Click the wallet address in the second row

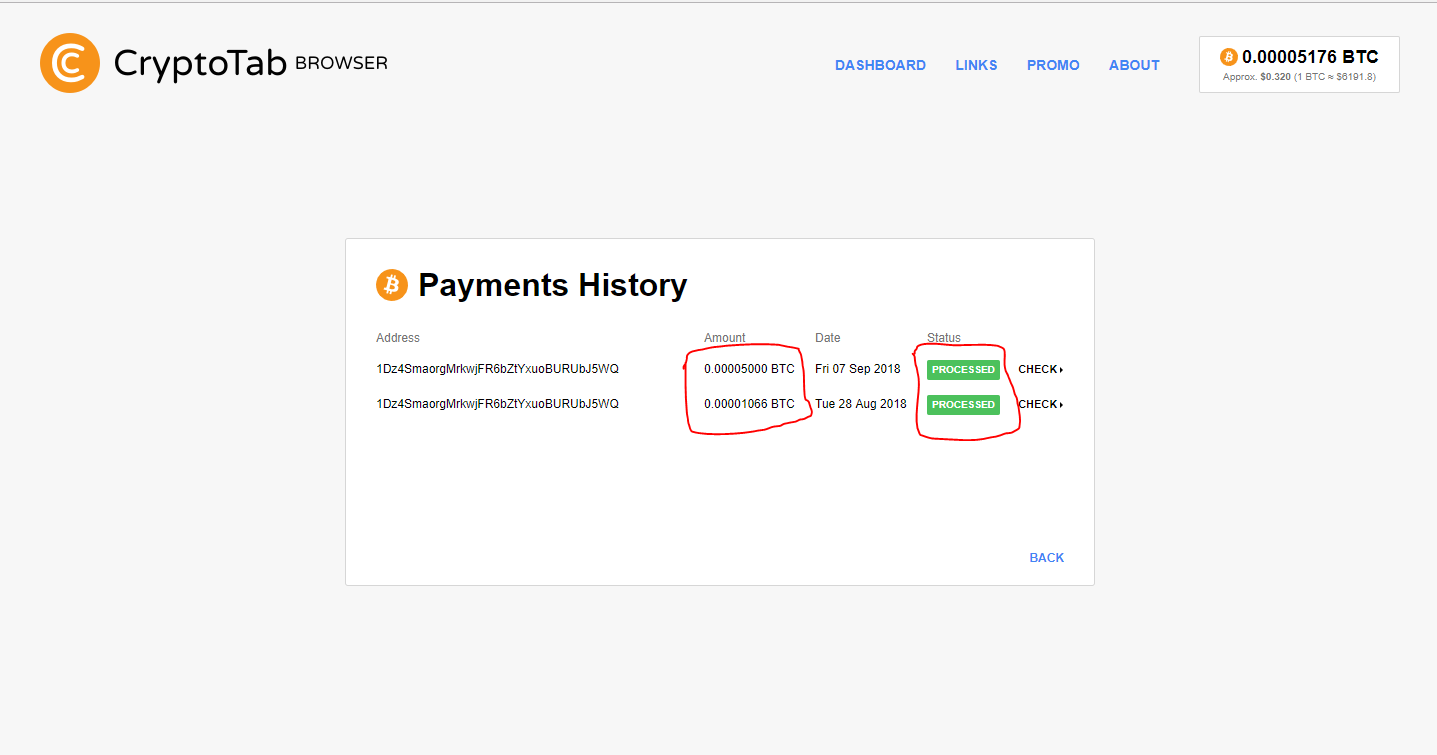click(x=499, y=404)
